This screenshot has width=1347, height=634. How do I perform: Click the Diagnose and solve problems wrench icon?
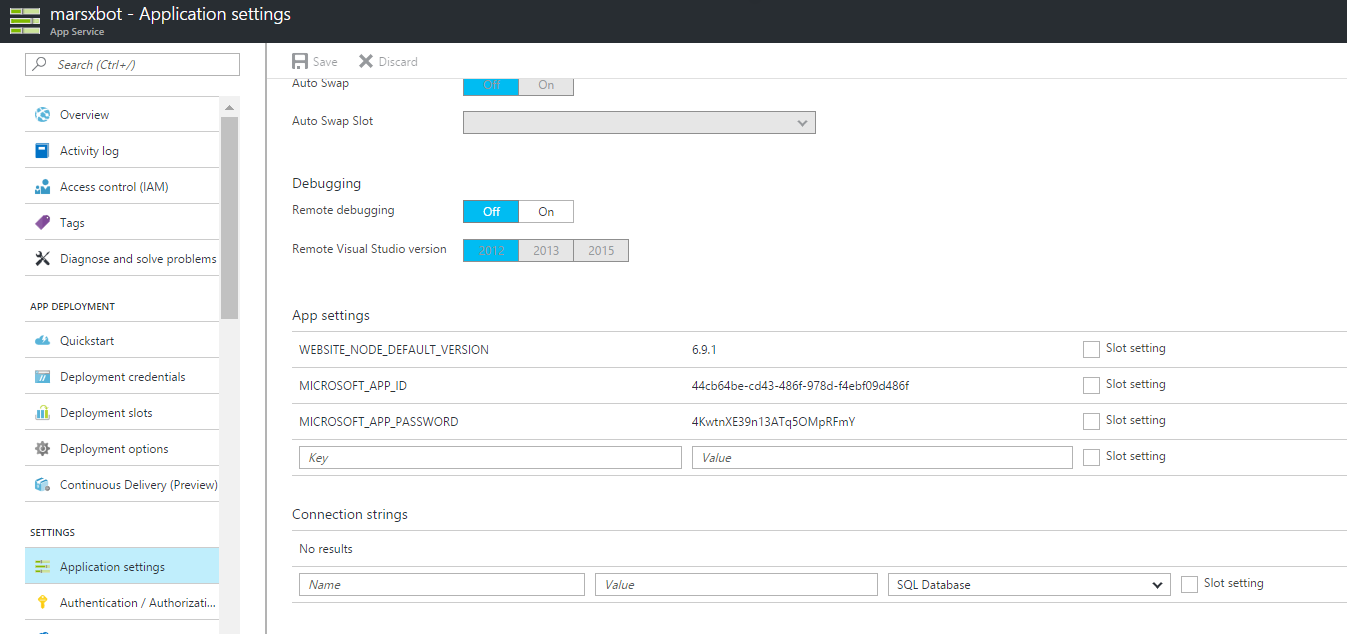(42, 259)
